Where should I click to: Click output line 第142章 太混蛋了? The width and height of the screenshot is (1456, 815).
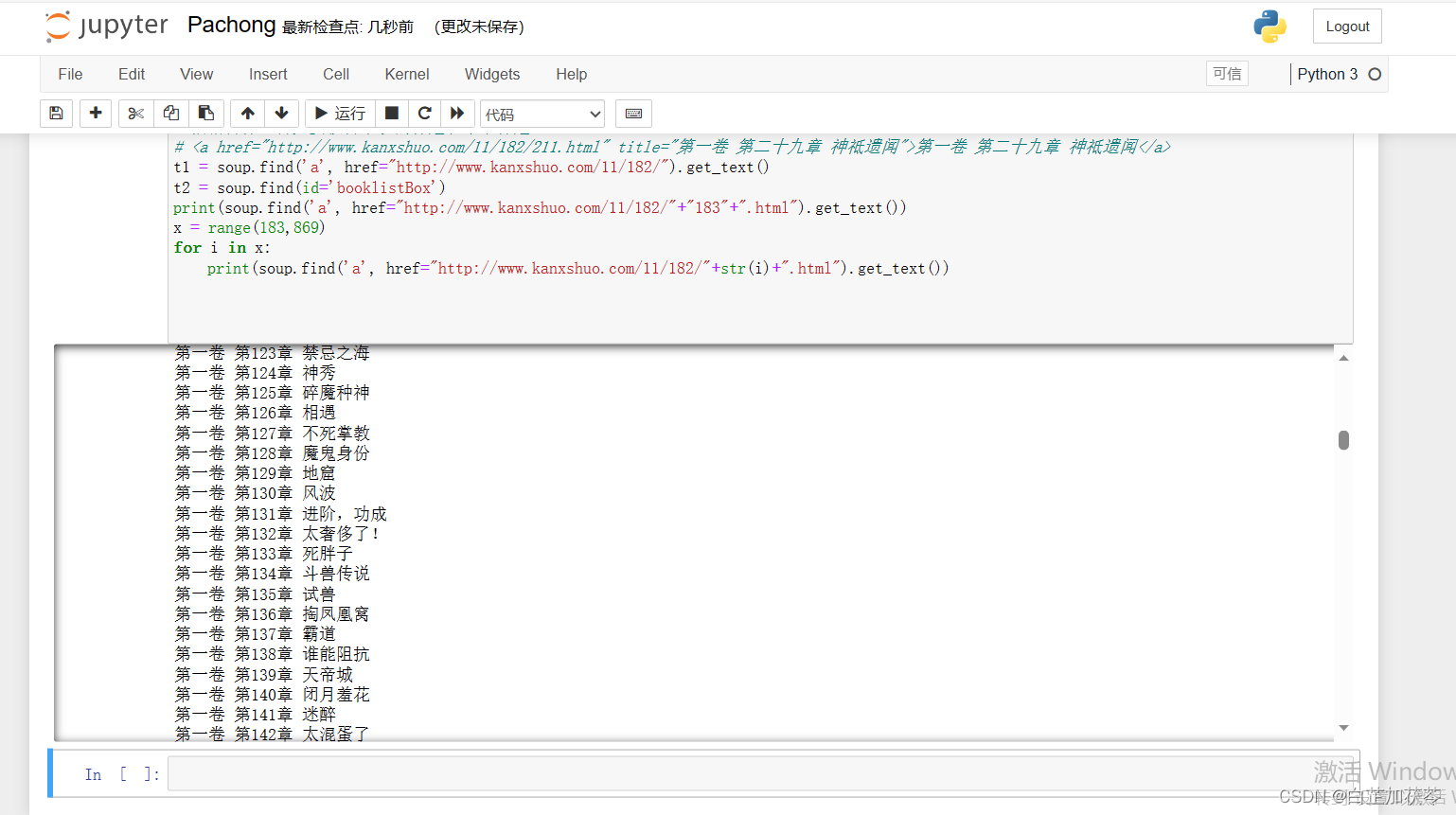pyautogui.click(x=273, y=734)
